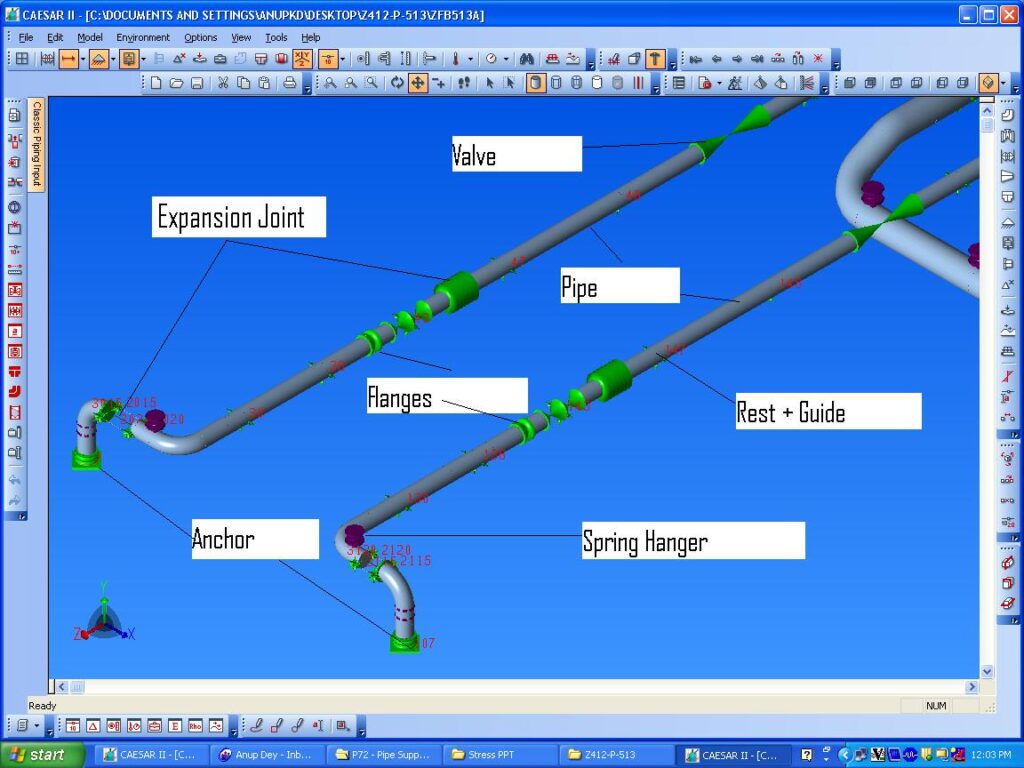Expand the dropdown beside the length arrow button
This screenshot has height=768, width=1024.
pyautogui.click(x=82, y=59)
